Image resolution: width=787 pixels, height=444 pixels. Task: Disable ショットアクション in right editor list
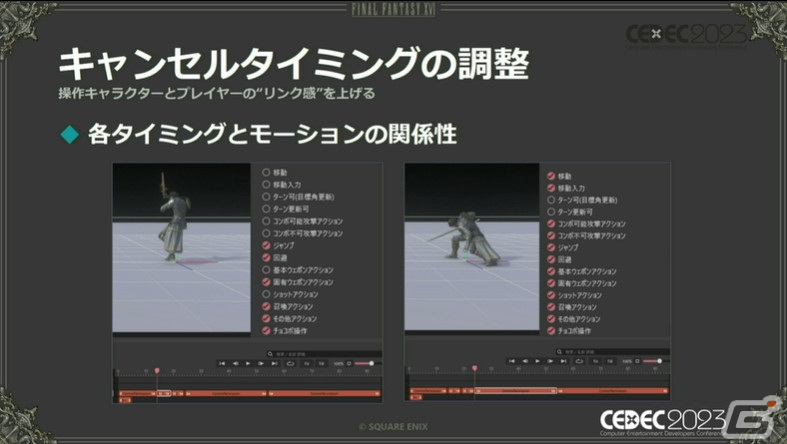point(551,295)
